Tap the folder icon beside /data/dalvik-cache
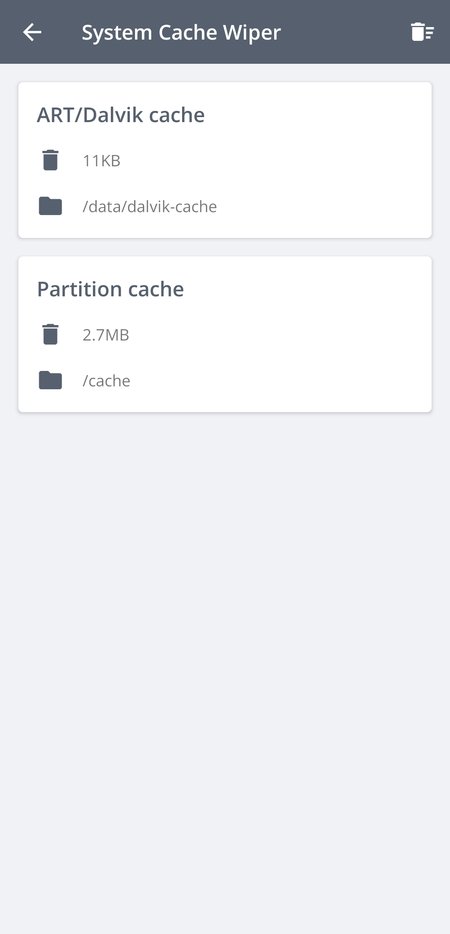 pyautogui.click(x=51, y=206)
